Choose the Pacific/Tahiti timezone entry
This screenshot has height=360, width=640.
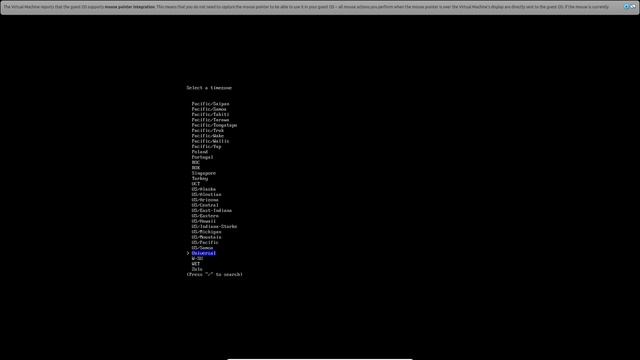click(210, 115)
